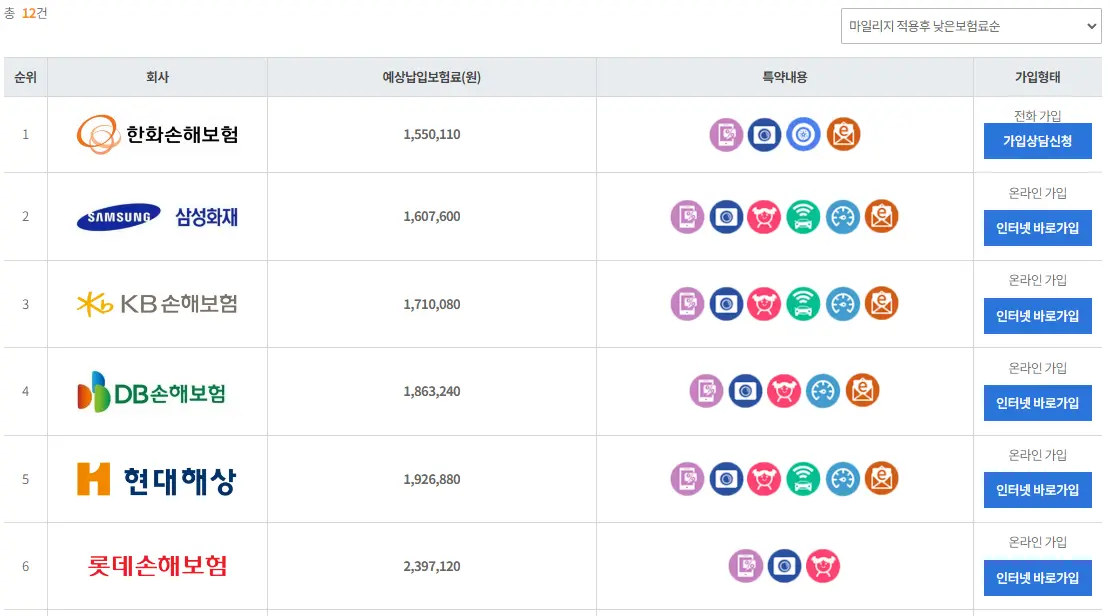
Task: Click the mobile discount icon in the 현대해상 row
Action: pyautogui.click(x=687, y=479)
